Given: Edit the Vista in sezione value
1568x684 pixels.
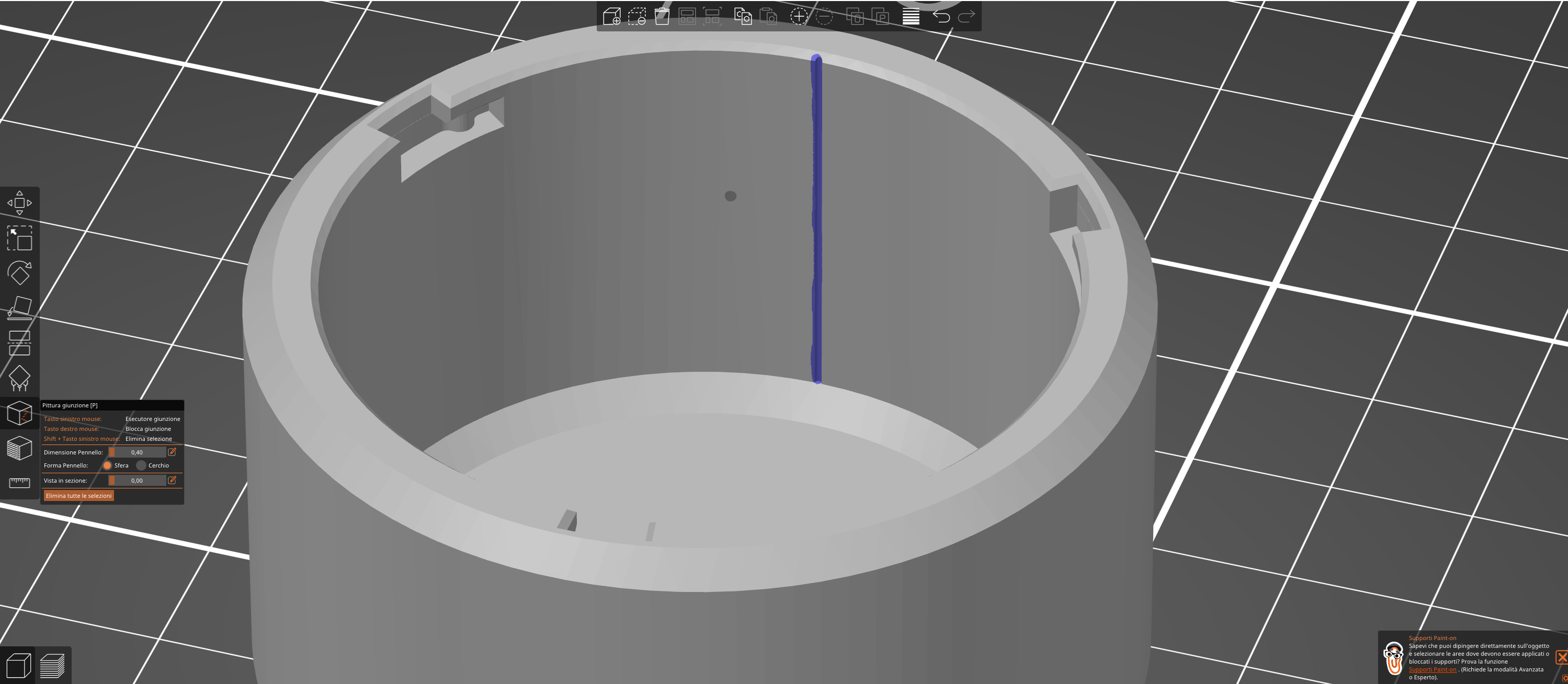Looking at the screenshot, I should pos(172,481).
